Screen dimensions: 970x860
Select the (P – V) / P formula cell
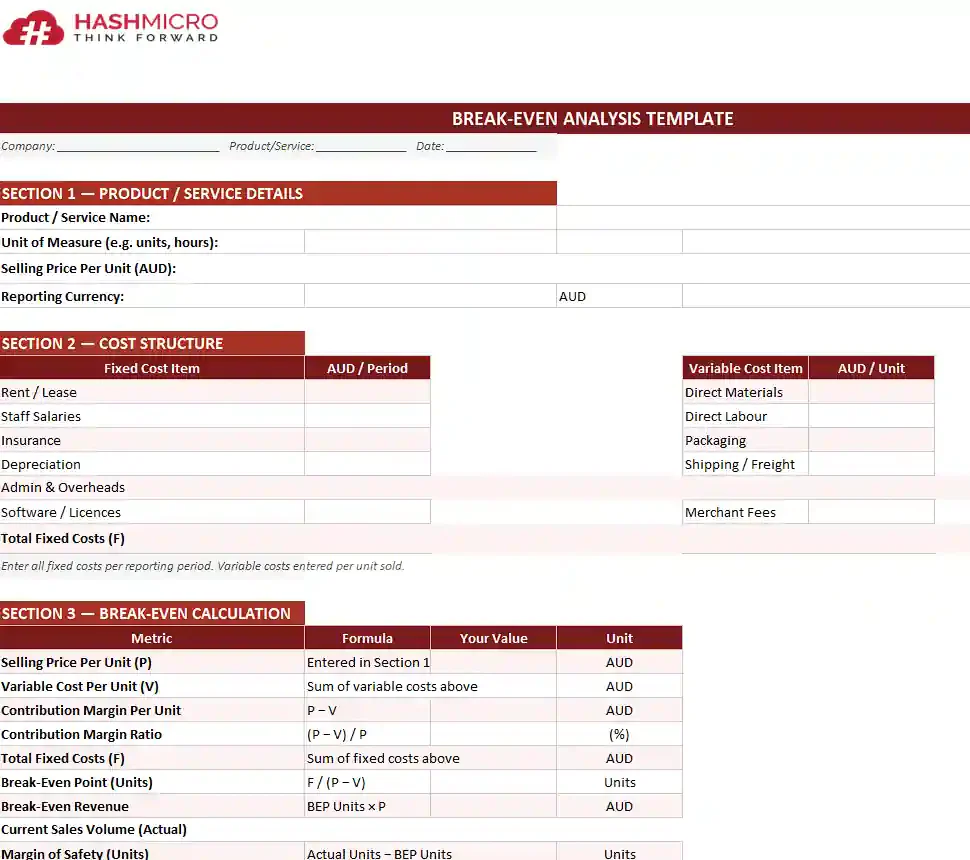point(367,734)
